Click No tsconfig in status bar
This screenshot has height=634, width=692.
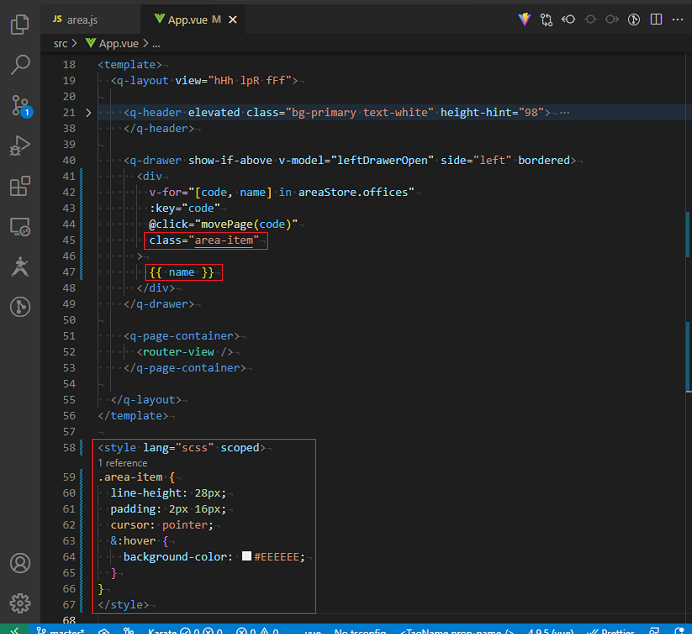coord(360,630)
